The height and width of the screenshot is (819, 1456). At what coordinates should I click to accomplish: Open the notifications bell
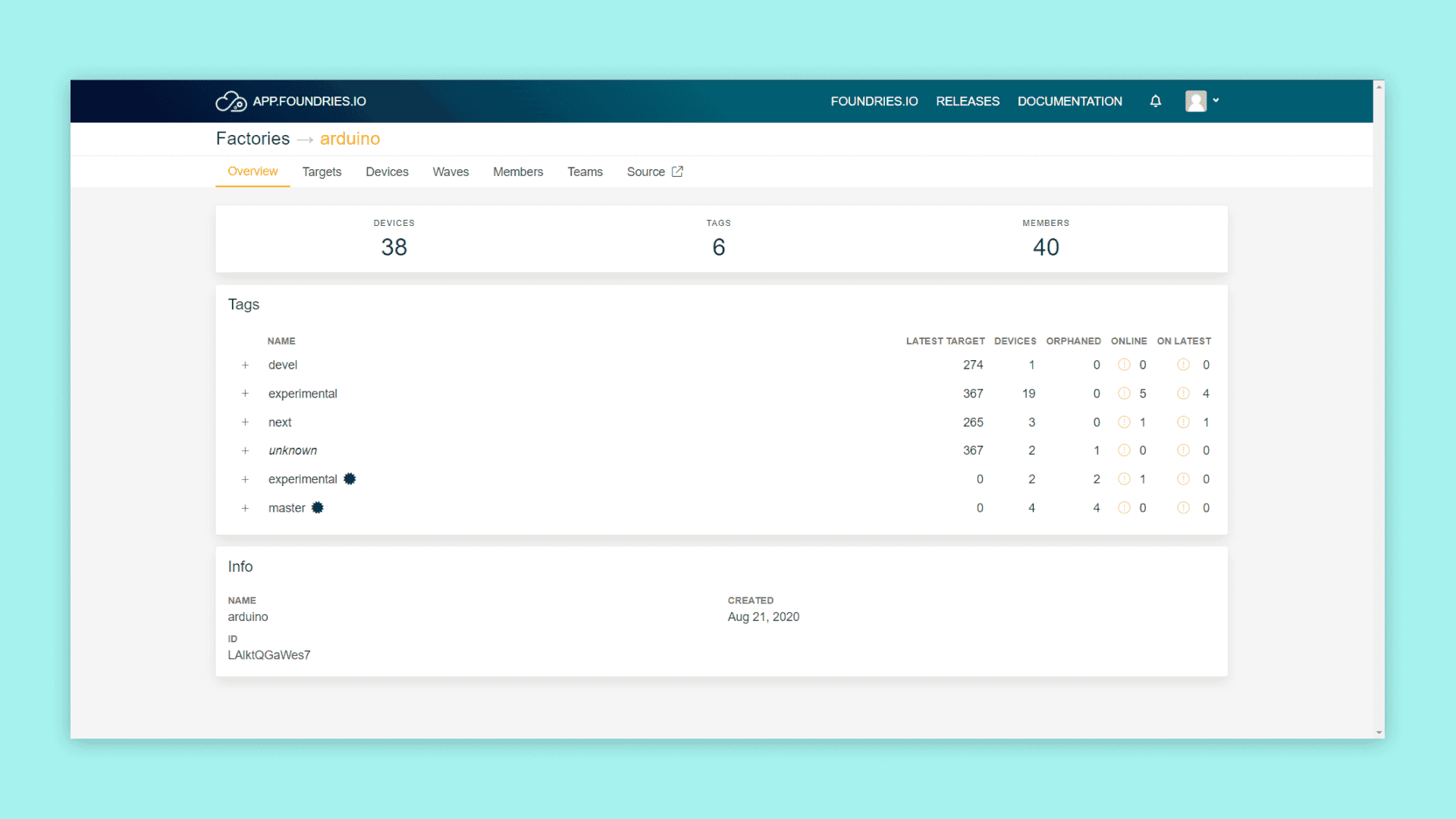coord(1155,101)
